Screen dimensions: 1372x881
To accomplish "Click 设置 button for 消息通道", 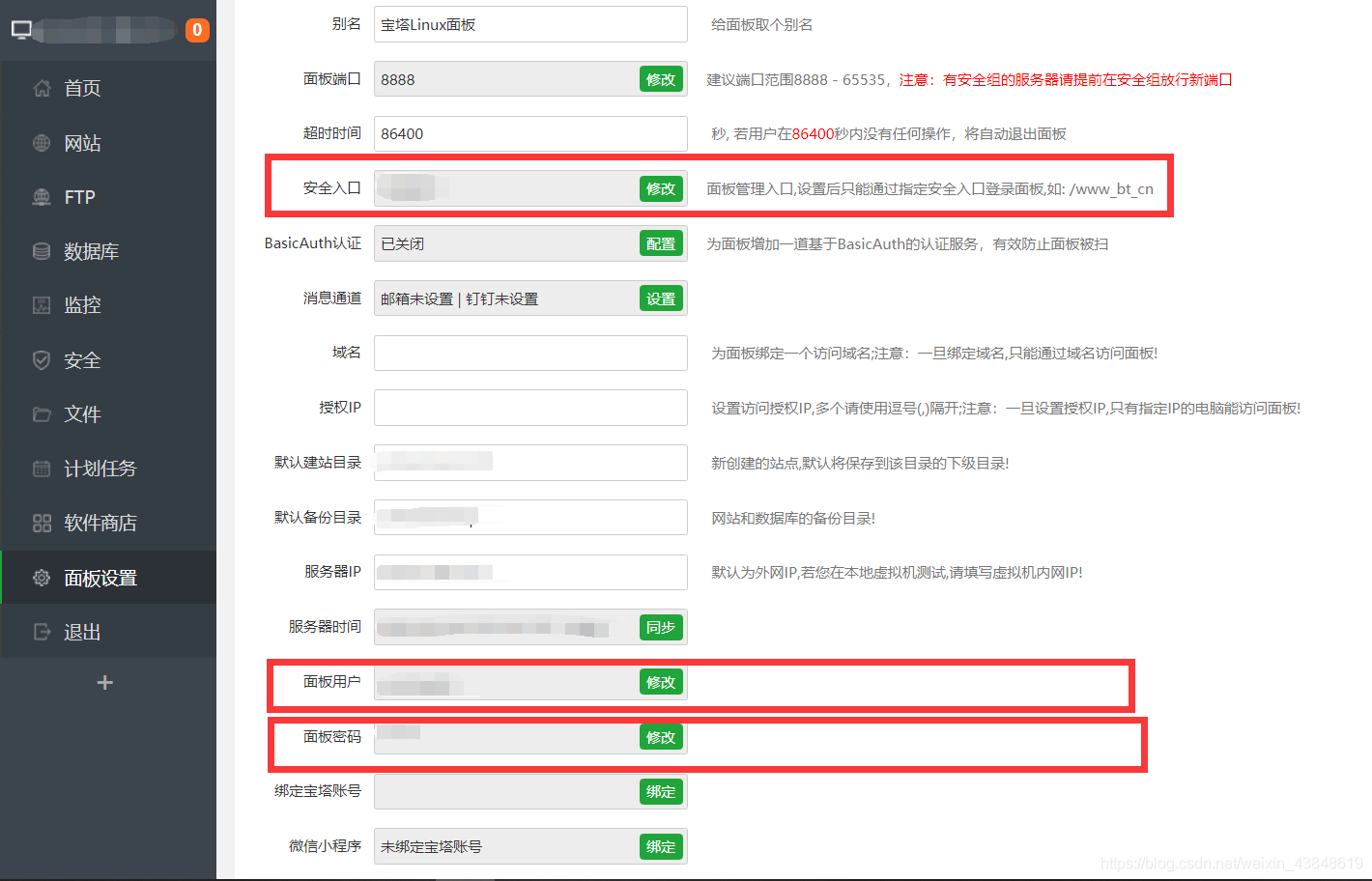I will tap(661, 298).
